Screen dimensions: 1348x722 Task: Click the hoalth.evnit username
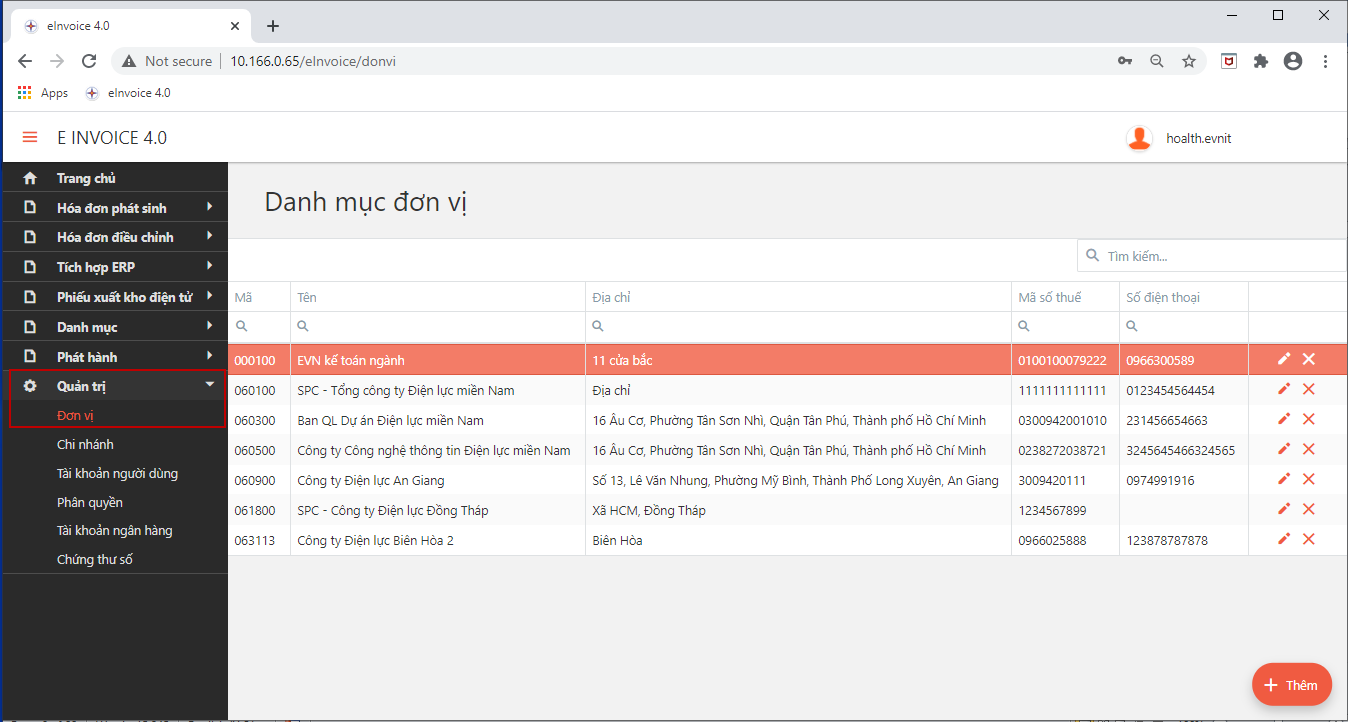point(1198,139)
